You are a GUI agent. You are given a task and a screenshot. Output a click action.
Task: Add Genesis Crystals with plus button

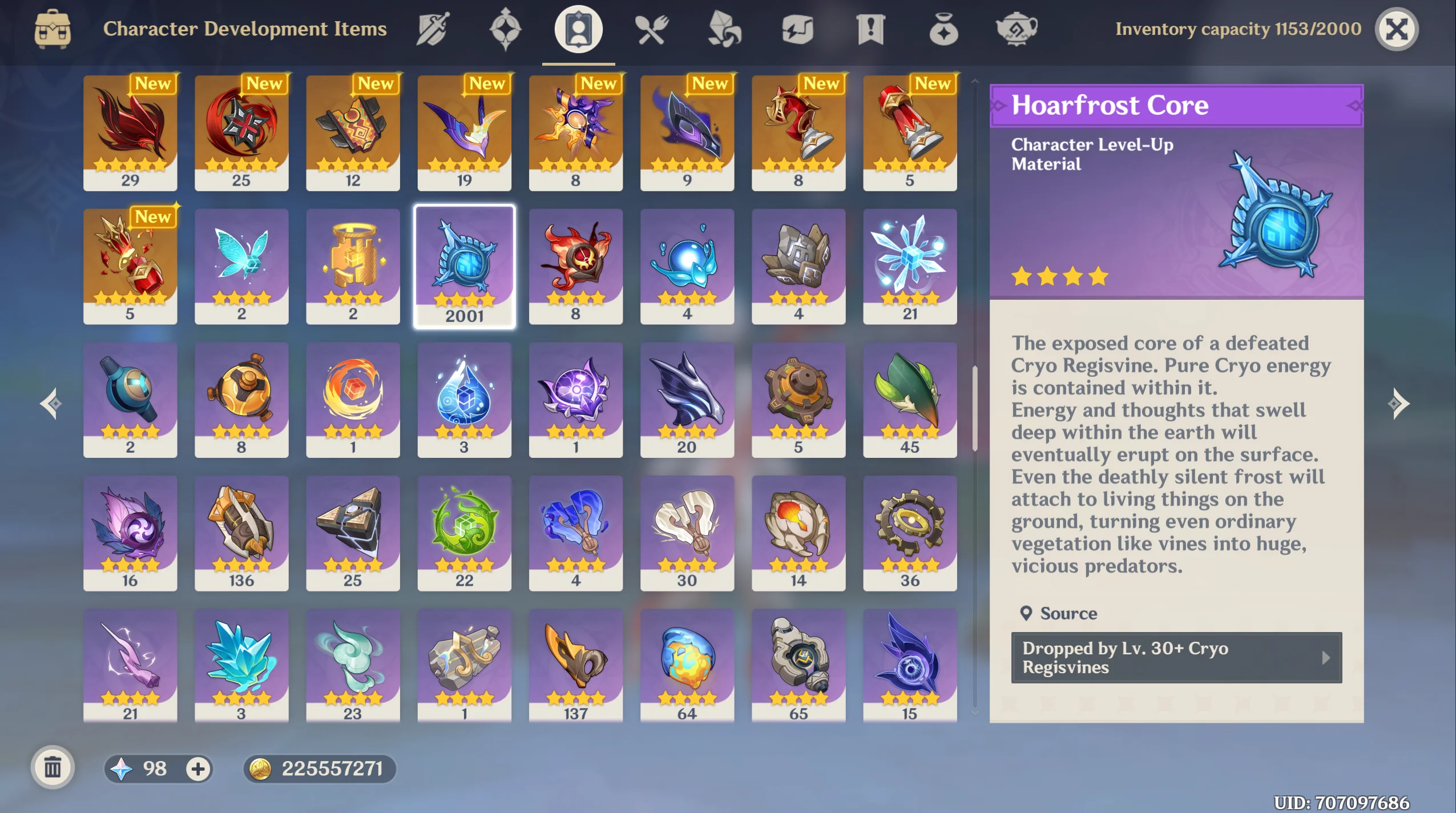pyautogui.click(x=198, y=768)
